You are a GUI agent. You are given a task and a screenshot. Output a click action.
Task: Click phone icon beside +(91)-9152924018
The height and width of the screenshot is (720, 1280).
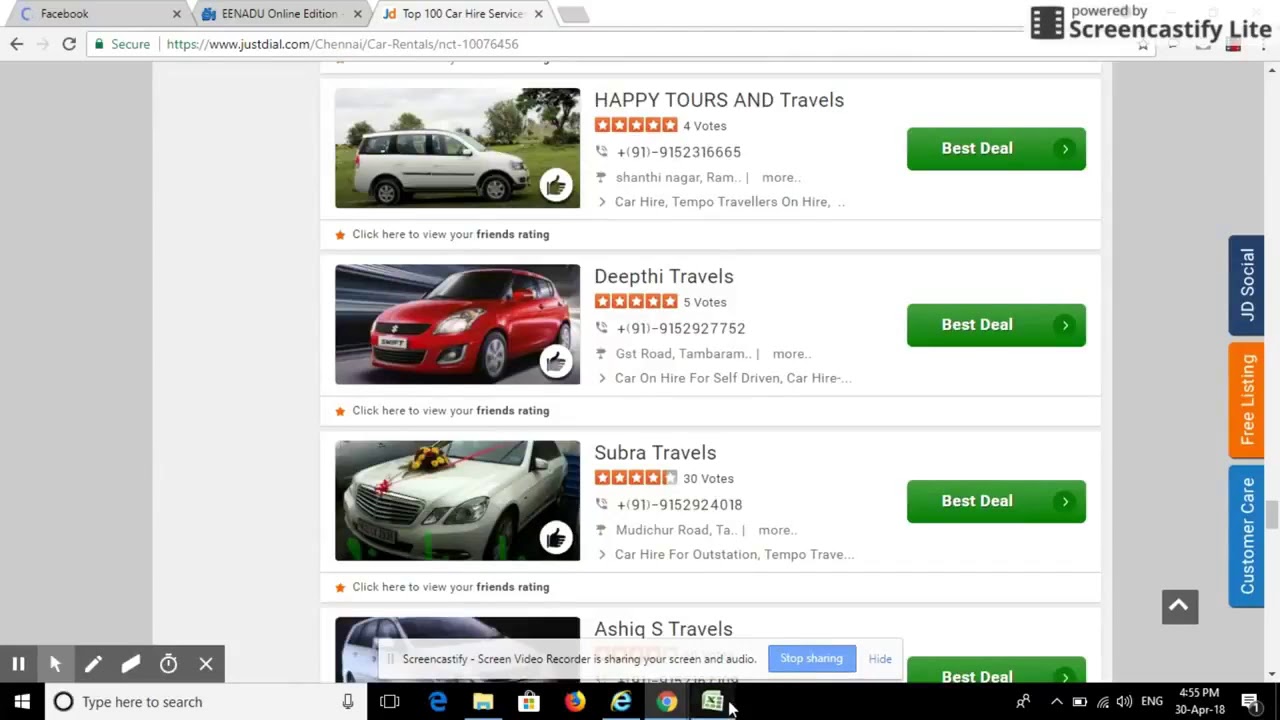point(601,504)
